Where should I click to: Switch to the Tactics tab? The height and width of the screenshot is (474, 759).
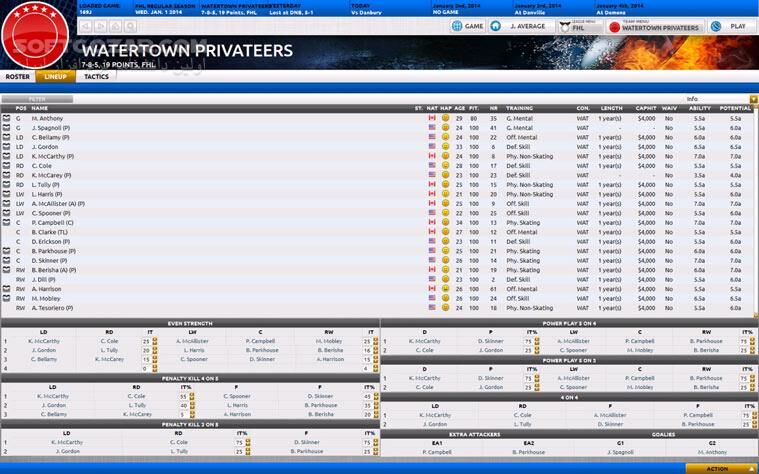pyautogui.click(x=96, y=76)
